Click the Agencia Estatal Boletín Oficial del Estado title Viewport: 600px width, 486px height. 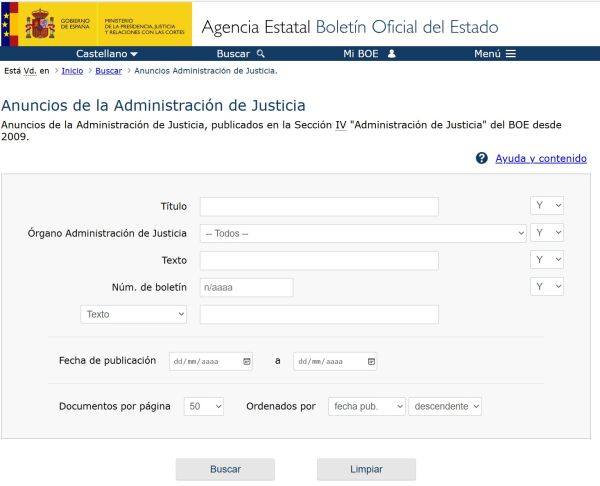(350, 27)
